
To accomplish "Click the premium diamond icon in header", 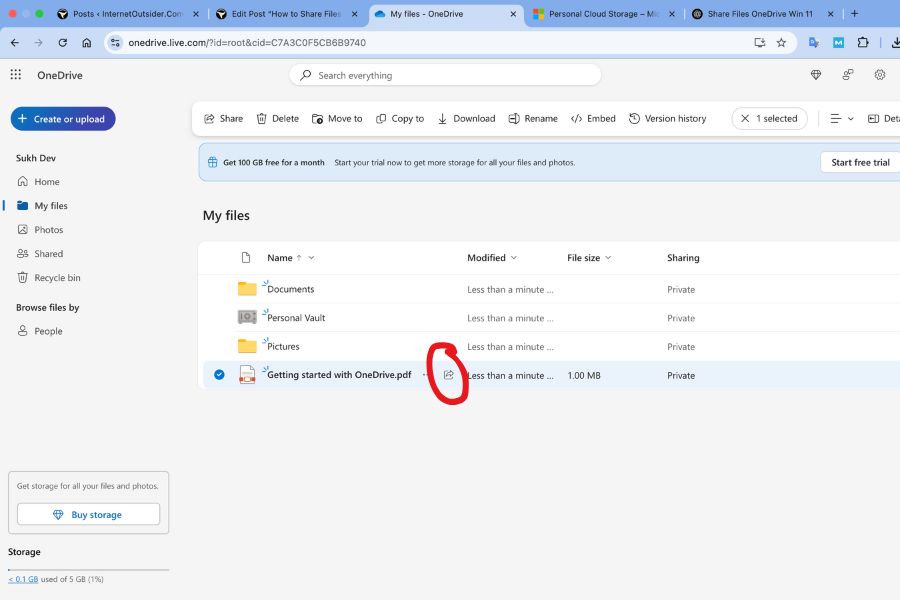I will pos(816,75).
